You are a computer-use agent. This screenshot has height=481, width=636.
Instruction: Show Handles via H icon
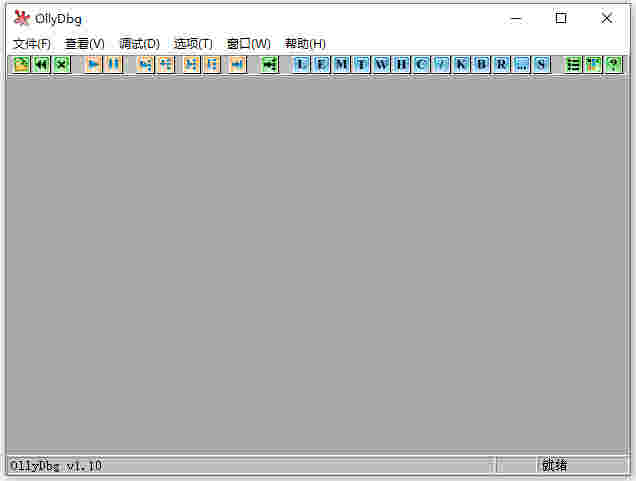402,64
